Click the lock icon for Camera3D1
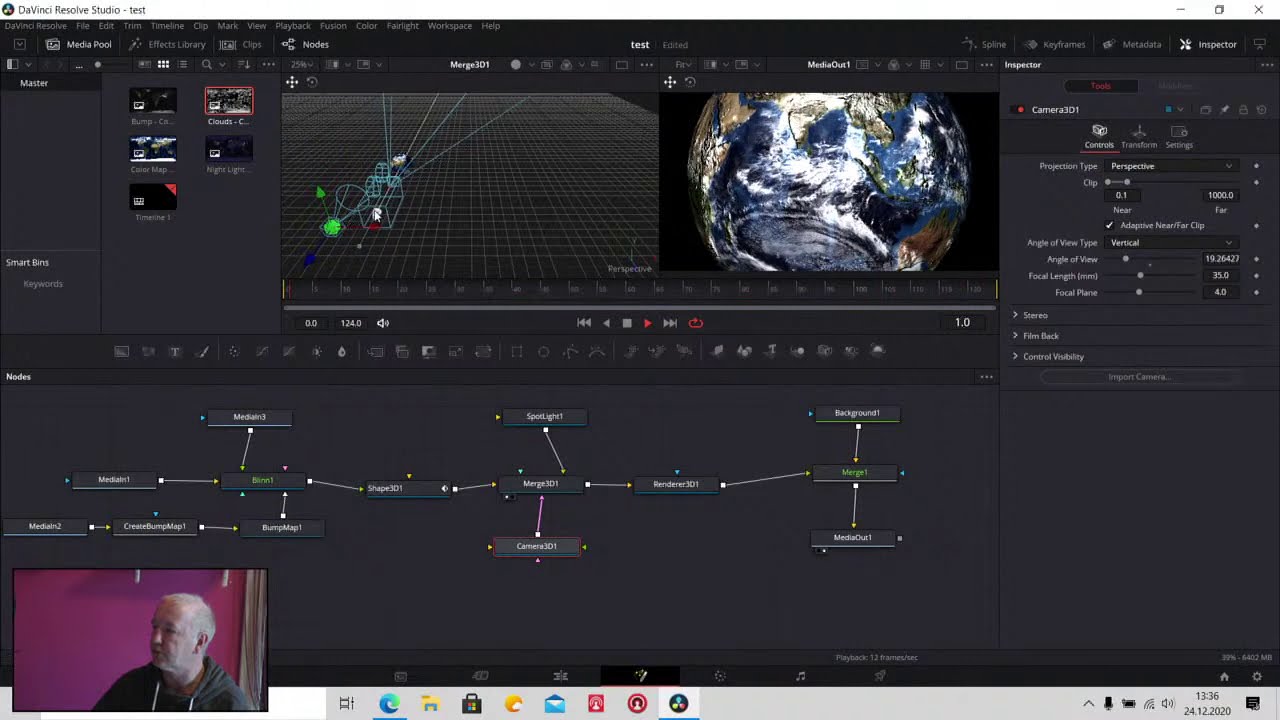The height and width of the screenshot is (720, 1280). point(1243,110)
